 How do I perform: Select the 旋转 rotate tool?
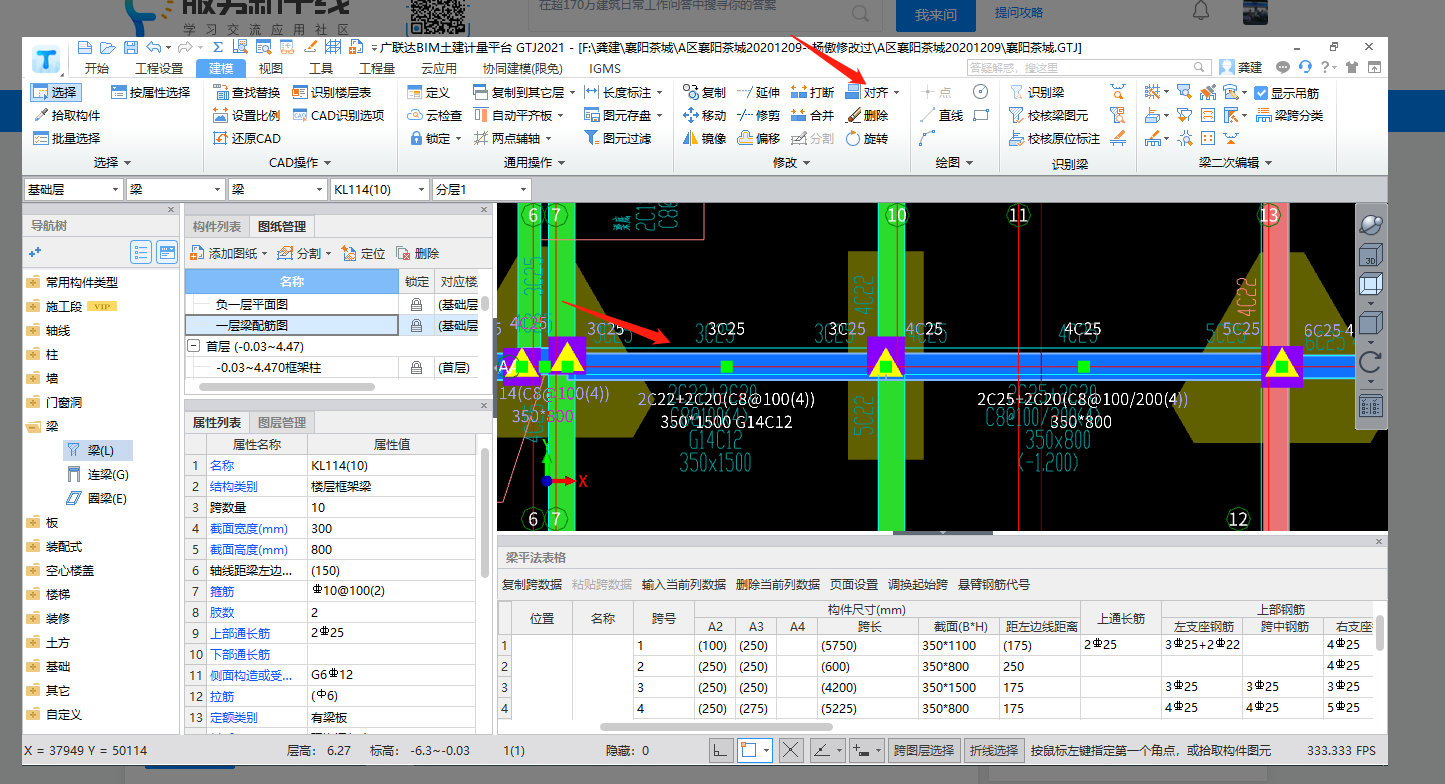tap(866, 138)
